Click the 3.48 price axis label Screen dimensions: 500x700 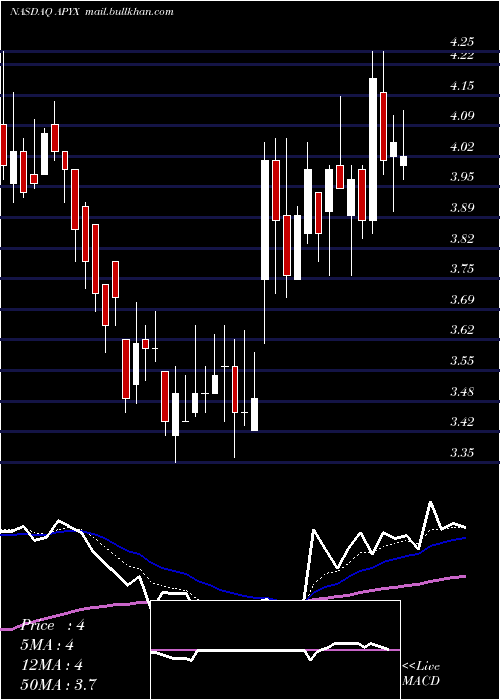[462, 391]
